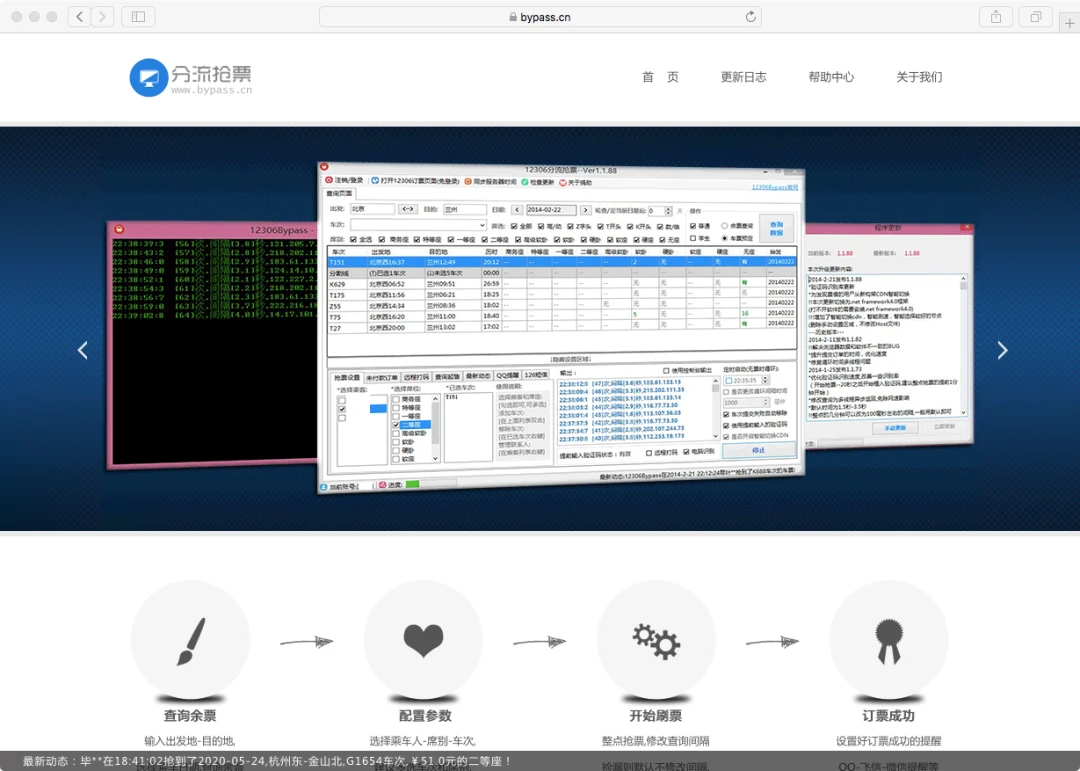
Task: Click 同步服务器时间 in the banner toolbar
Action: click(x=490, y=182)
